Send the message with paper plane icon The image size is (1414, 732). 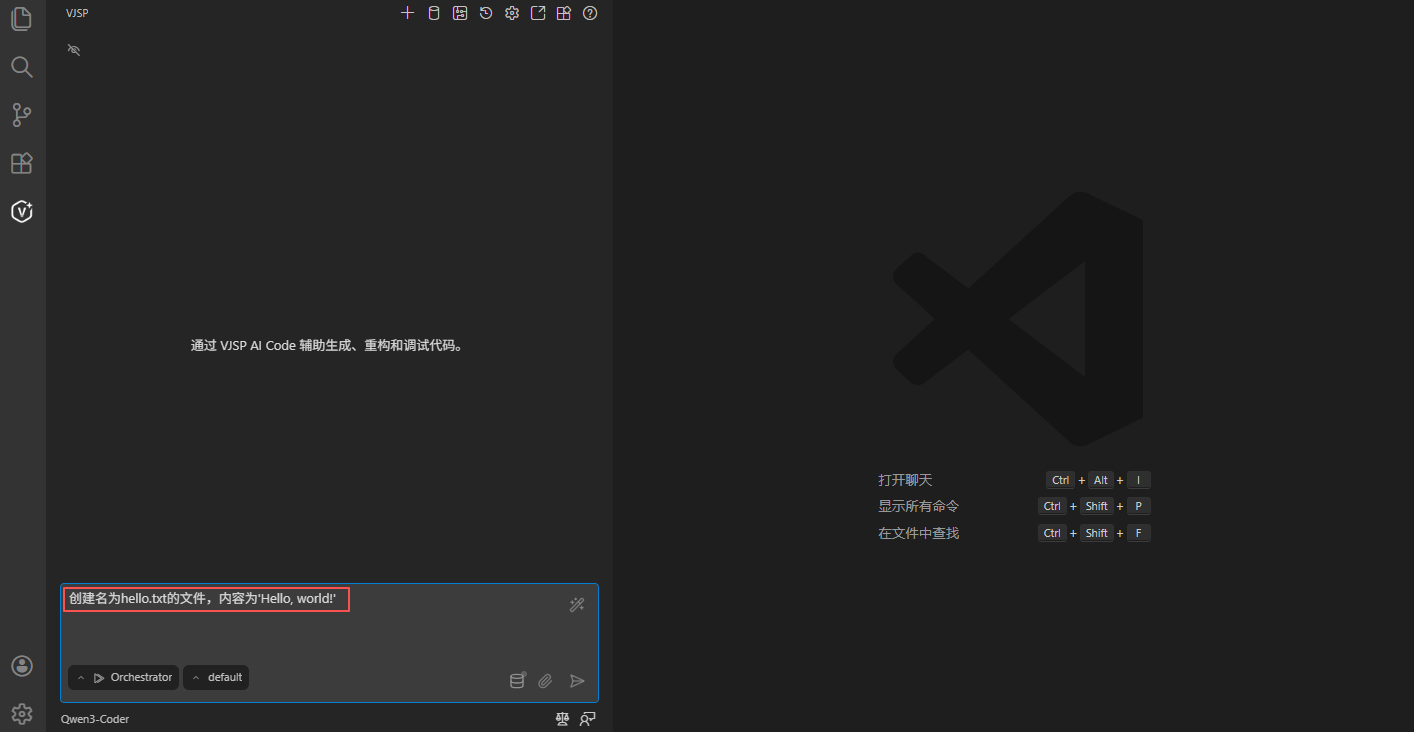tap(577, 681)
